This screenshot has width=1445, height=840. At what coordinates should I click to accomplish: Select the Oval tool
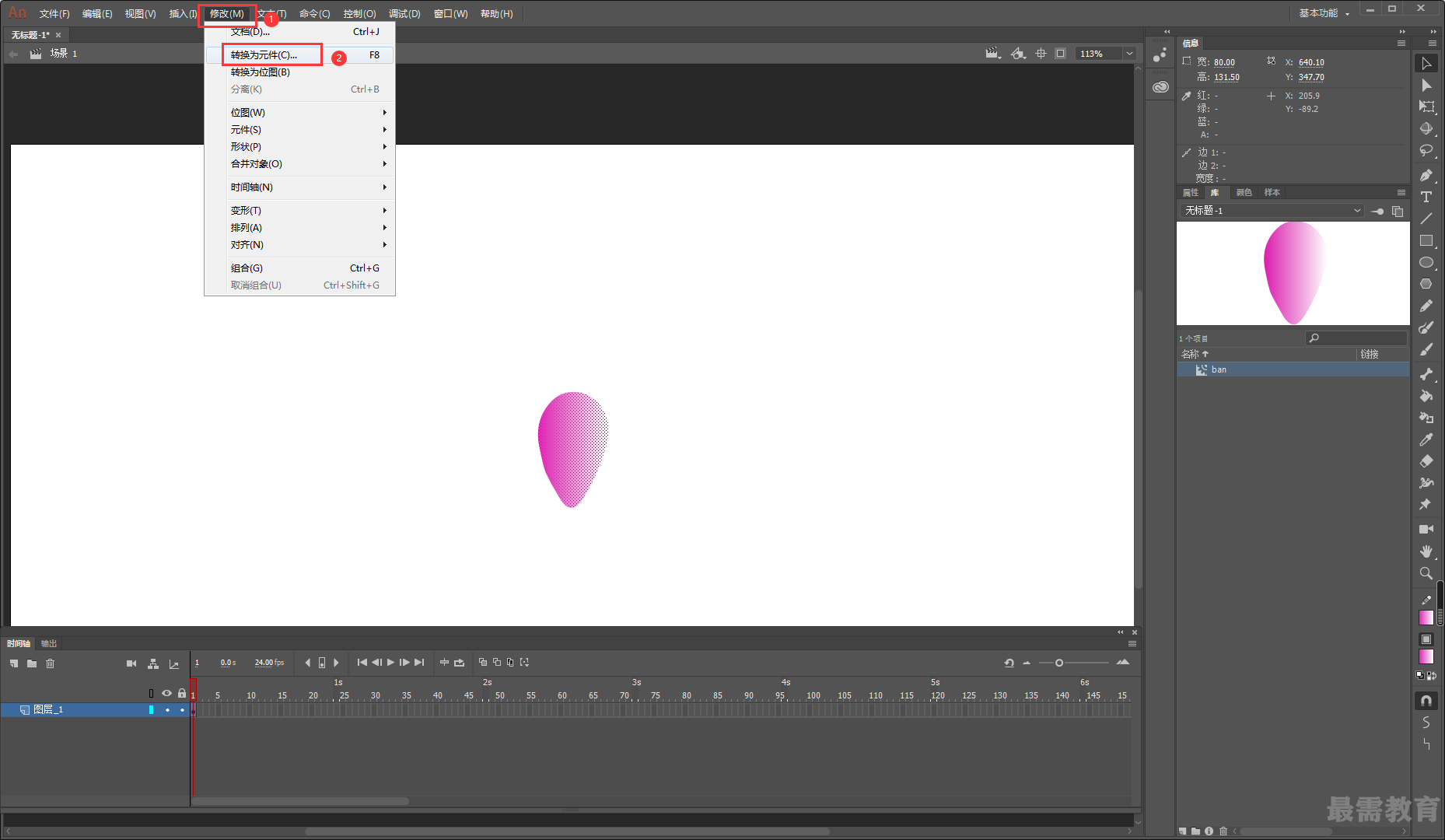[x=1426, y=262]
